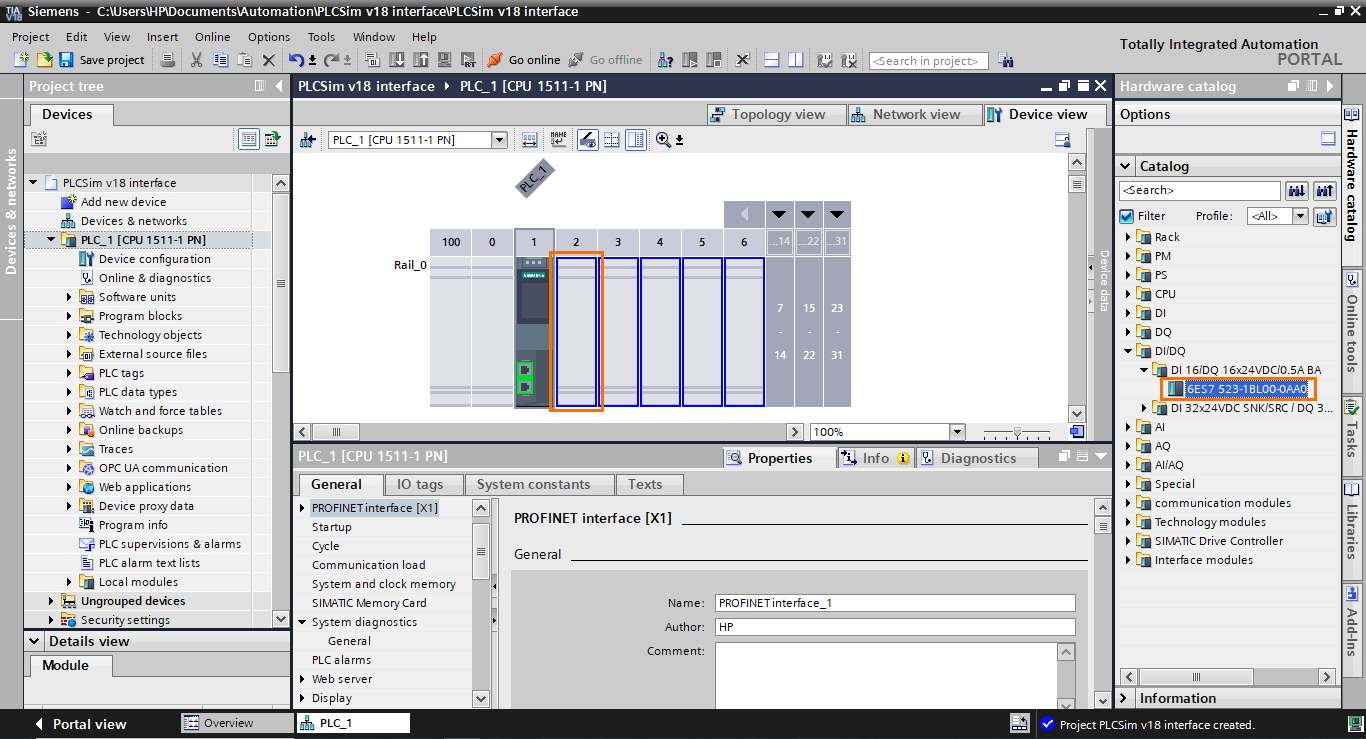
Task: Click the Delete X icon in toolbar
Action: 268,60
